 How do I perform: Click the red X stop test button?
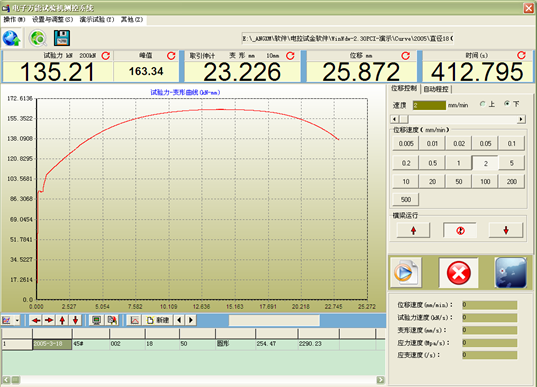[458, 273]
